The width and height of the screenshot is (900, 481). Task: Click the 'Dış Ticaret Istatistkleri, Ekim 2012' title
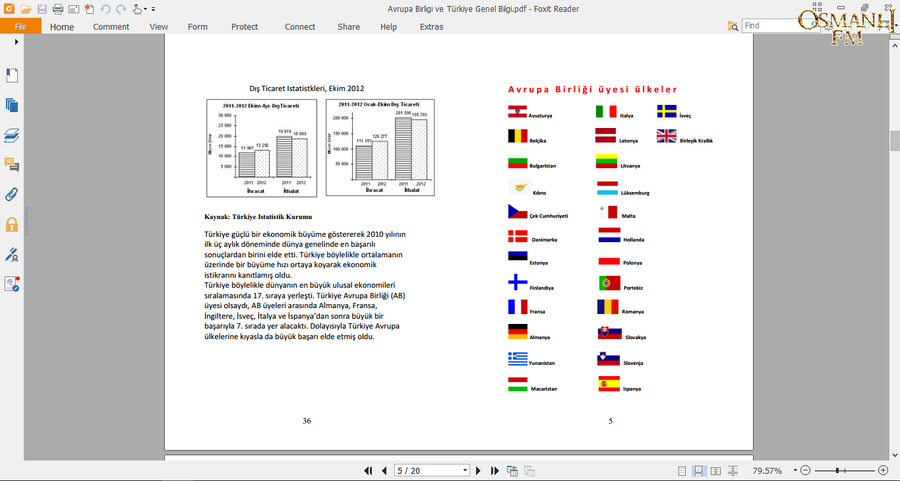[x=307, y=88]
